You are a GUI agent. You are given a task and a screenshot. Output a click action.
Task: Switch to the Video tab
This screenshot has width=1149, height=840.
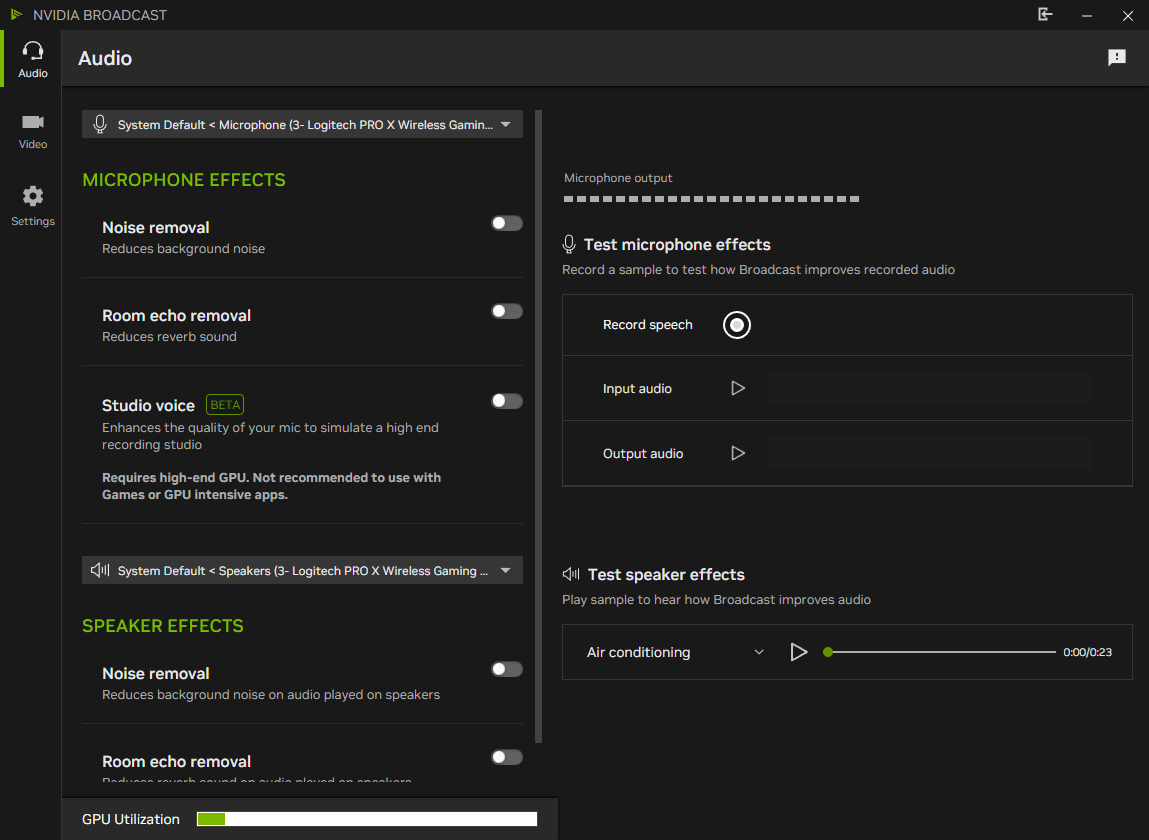(33, 130)
